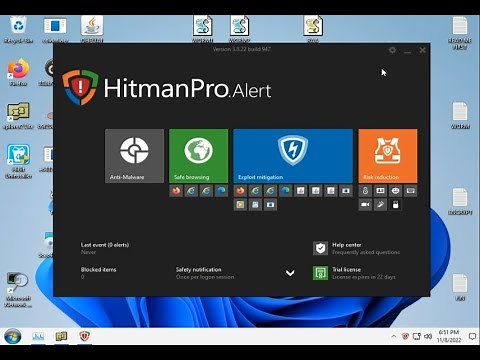
Task: Click Edge icon under Exploit mitigation tile
Action: [285, 191]
